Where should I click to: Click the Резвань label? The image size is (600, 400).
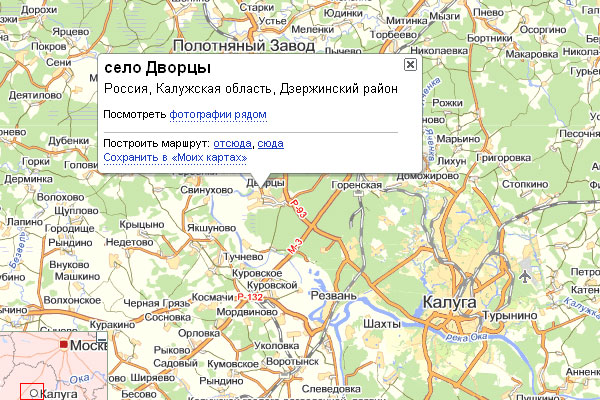pos(334,296)
